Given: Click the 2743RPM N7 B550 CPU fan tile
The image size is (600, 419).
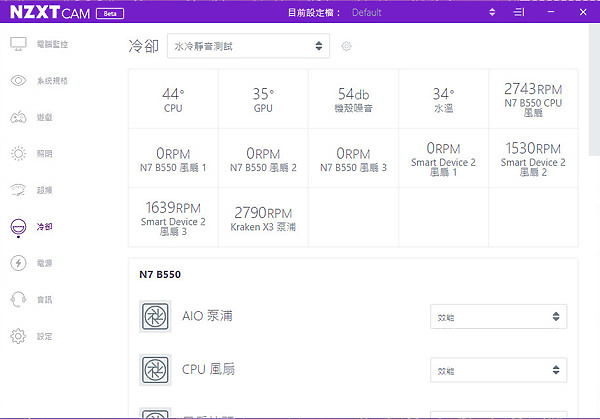Looking at the screenshot, I should pos(533,99).
